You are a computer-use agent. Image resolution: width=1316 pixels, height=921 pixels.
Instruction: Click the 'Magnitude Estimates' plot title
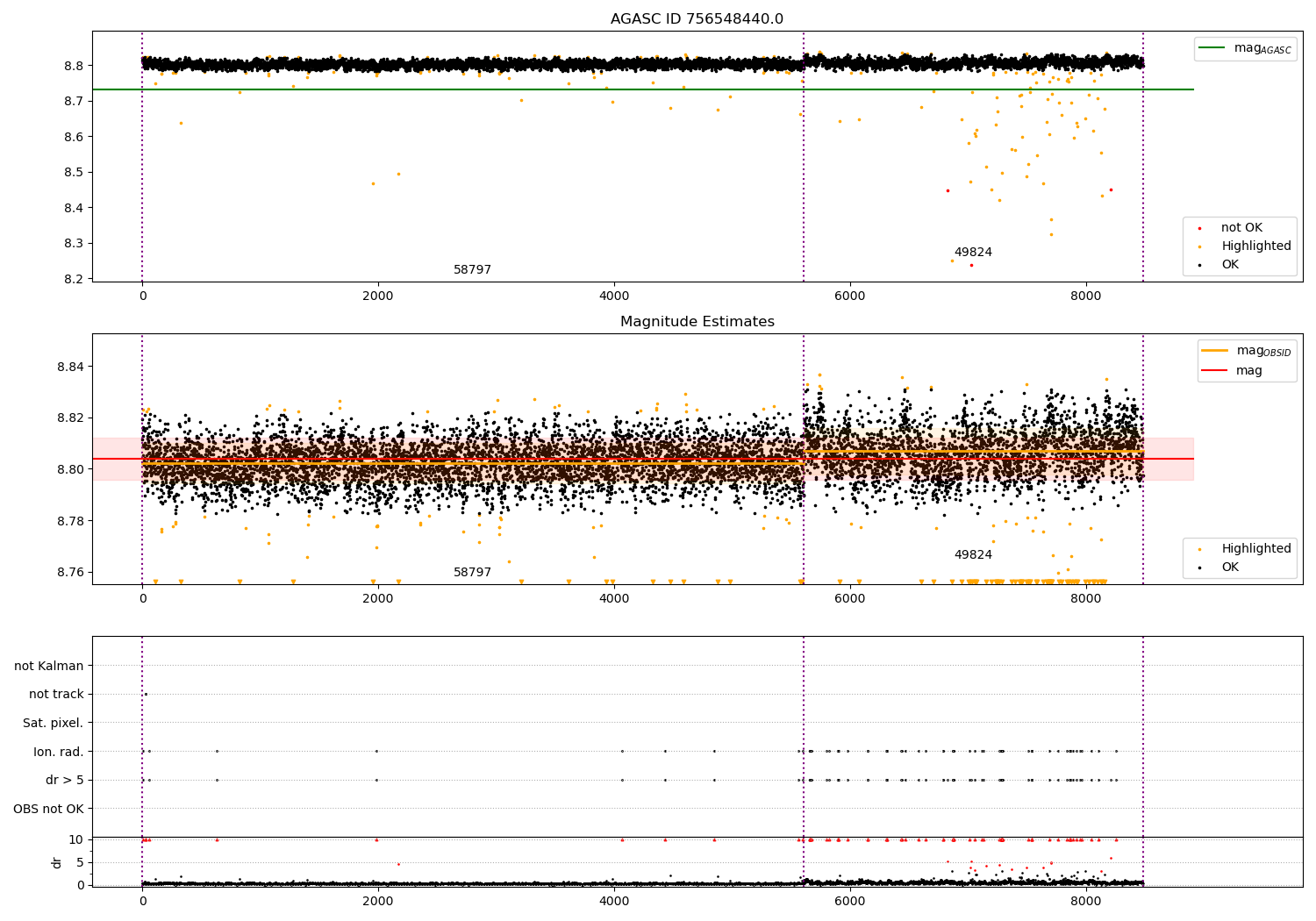[x=697, y=322]
